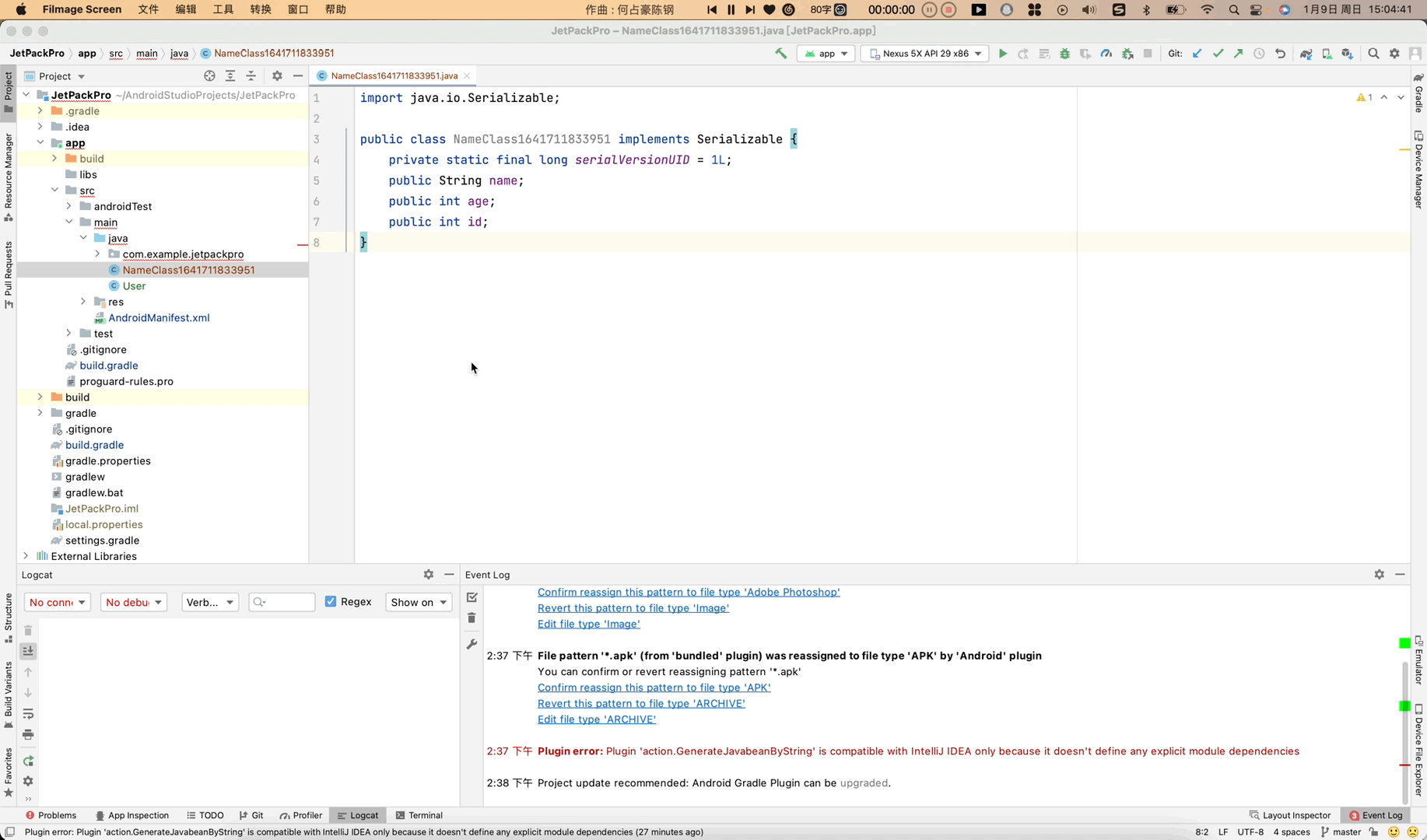Viewport: 1427px width, 840px height.
Task: Open the User class file
Action: click(134, 285)
